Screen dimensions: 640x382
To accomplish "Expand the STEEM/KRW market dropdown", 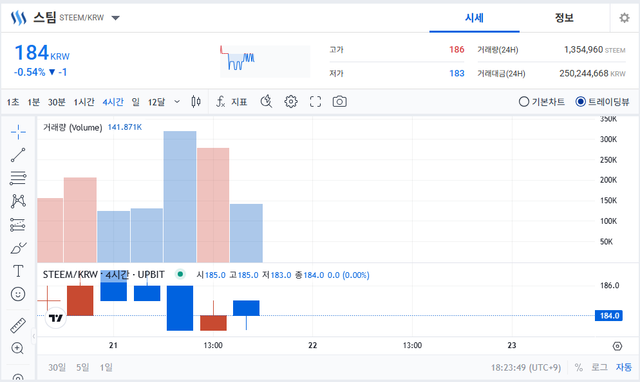I will [116, 18].
